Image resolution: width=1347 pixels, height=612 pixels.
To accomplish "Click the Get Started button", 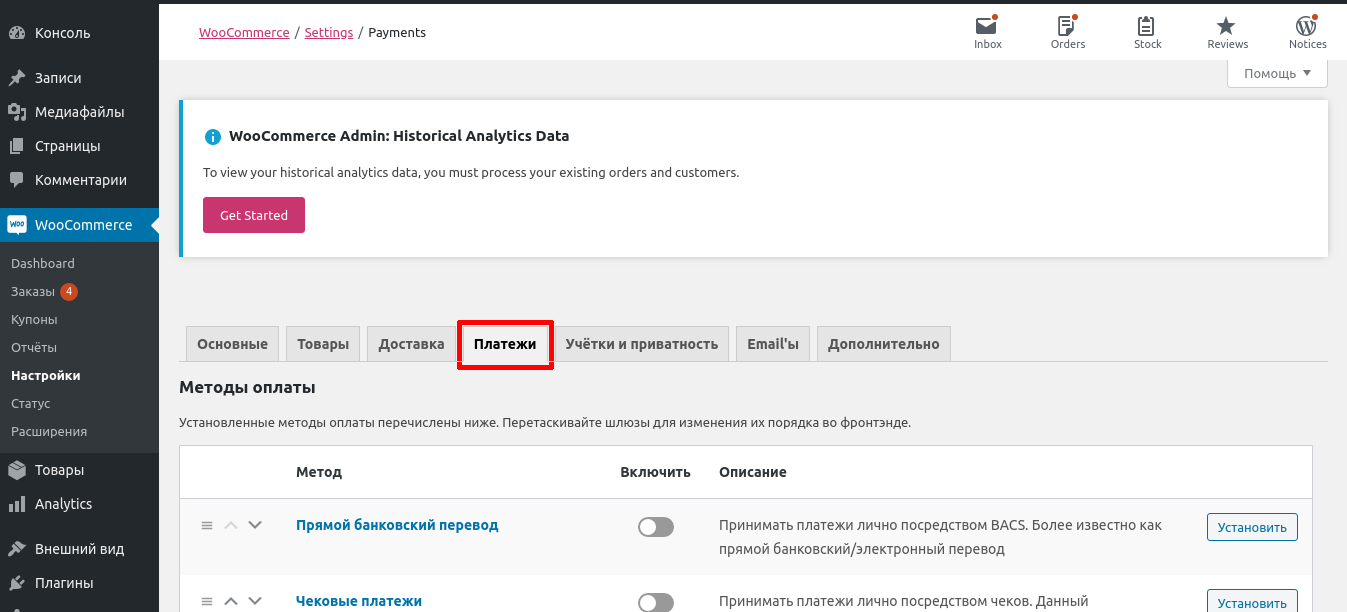I will [x=254, y=215].
